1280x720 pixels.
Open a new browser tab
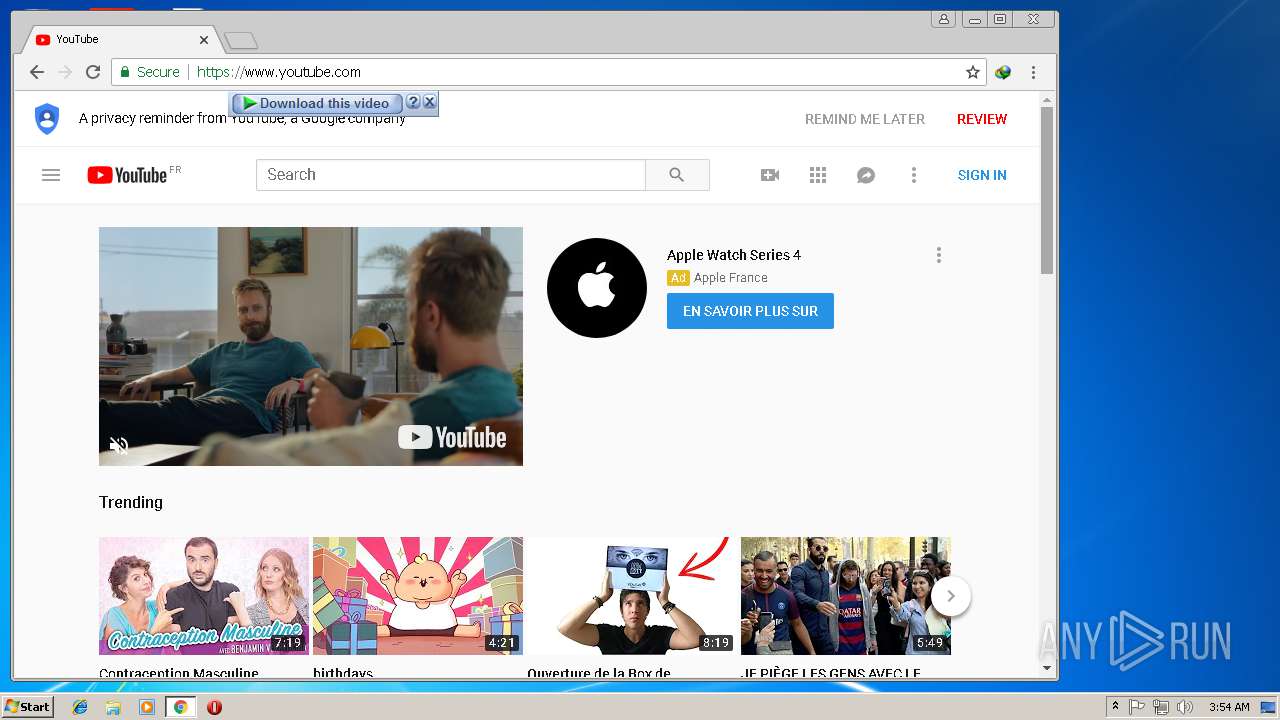pyautogui.click(x=241, y=40)
